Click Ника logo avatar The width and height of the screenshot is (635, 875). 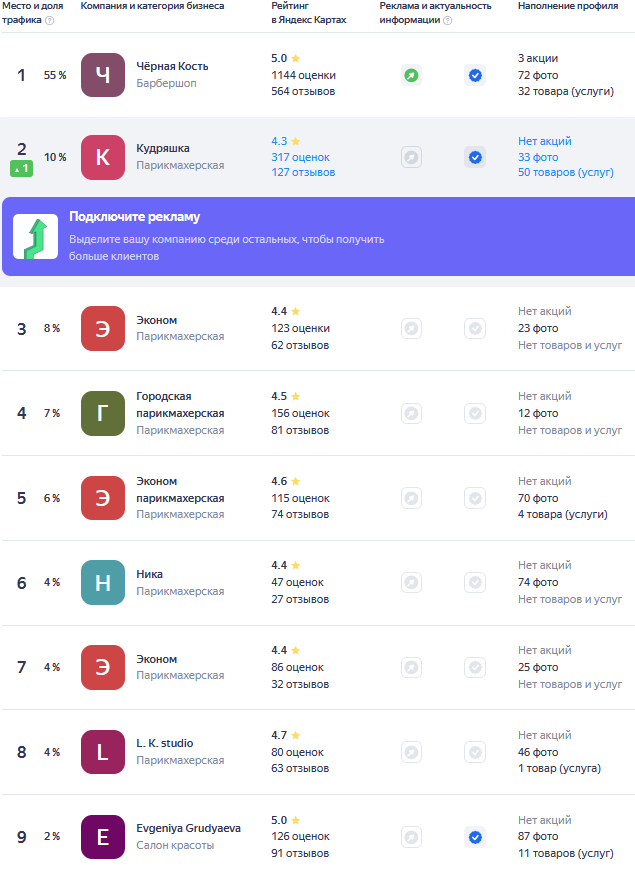pos(103,583)
